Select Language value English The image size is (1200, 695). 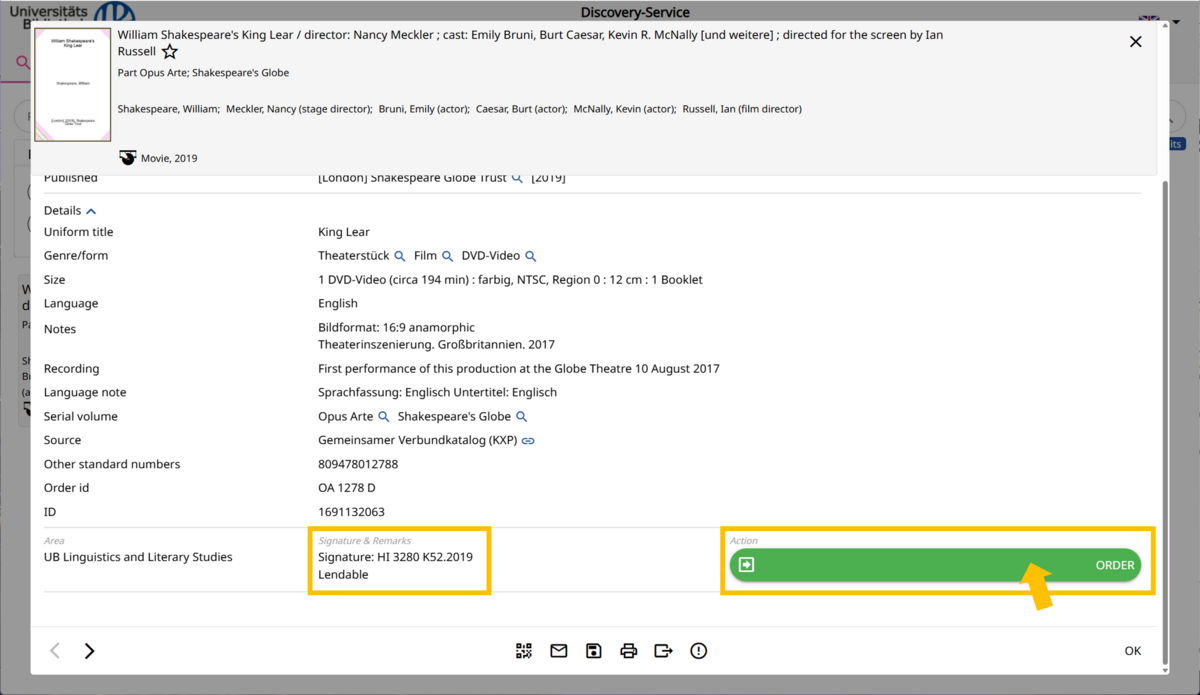click(338, 304)
